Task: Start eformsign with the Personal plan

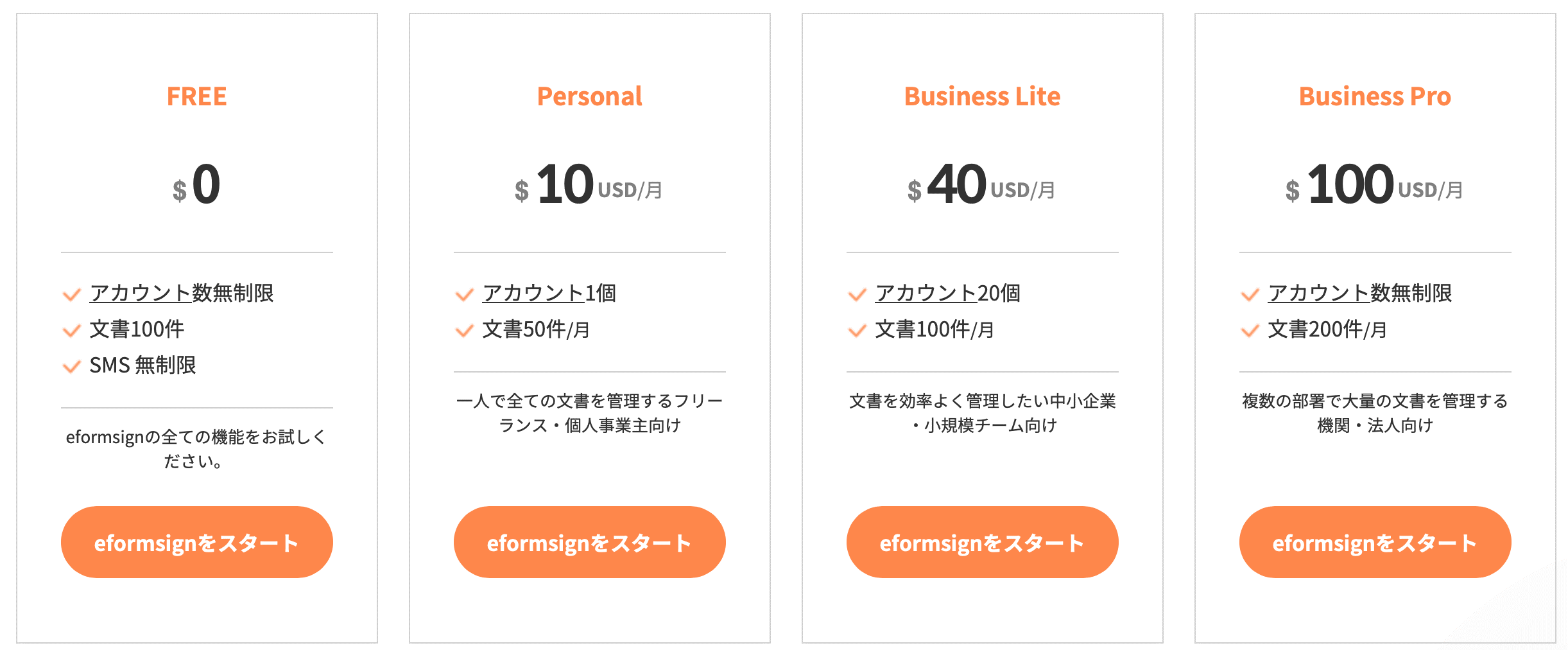Action: click(x=589, y=542)
